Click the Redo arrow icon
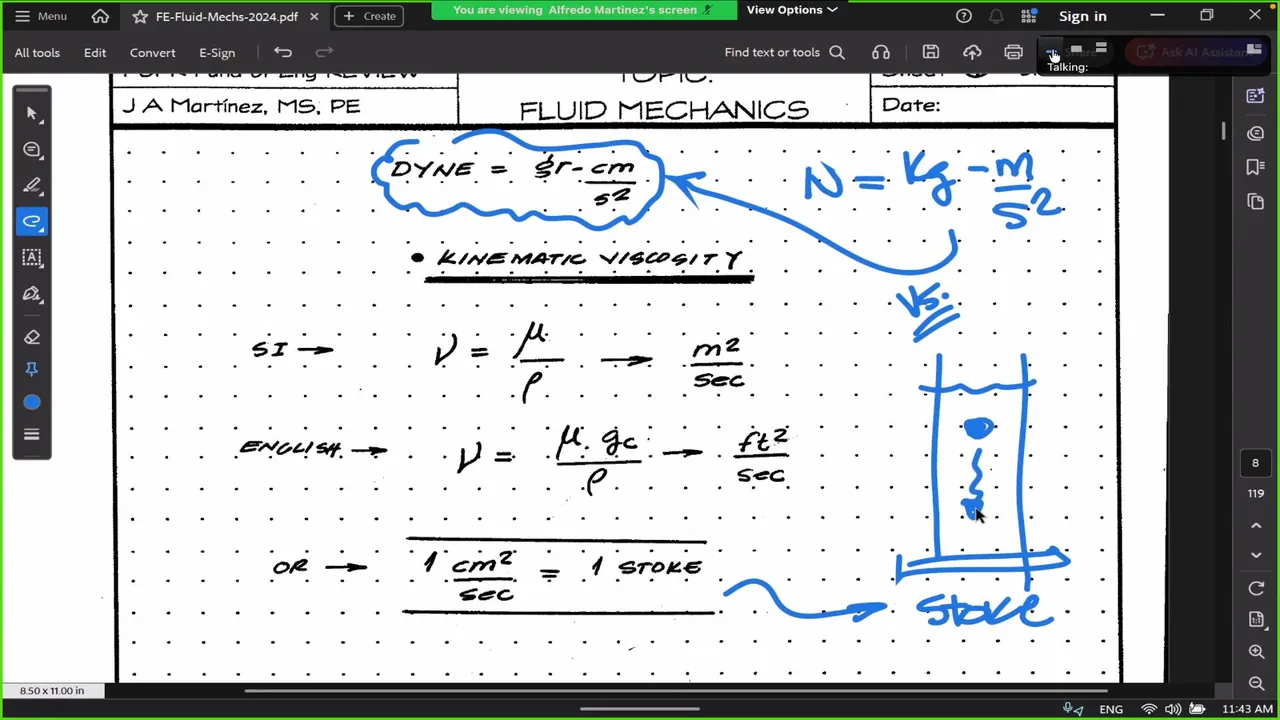 (x=324, y=52)
